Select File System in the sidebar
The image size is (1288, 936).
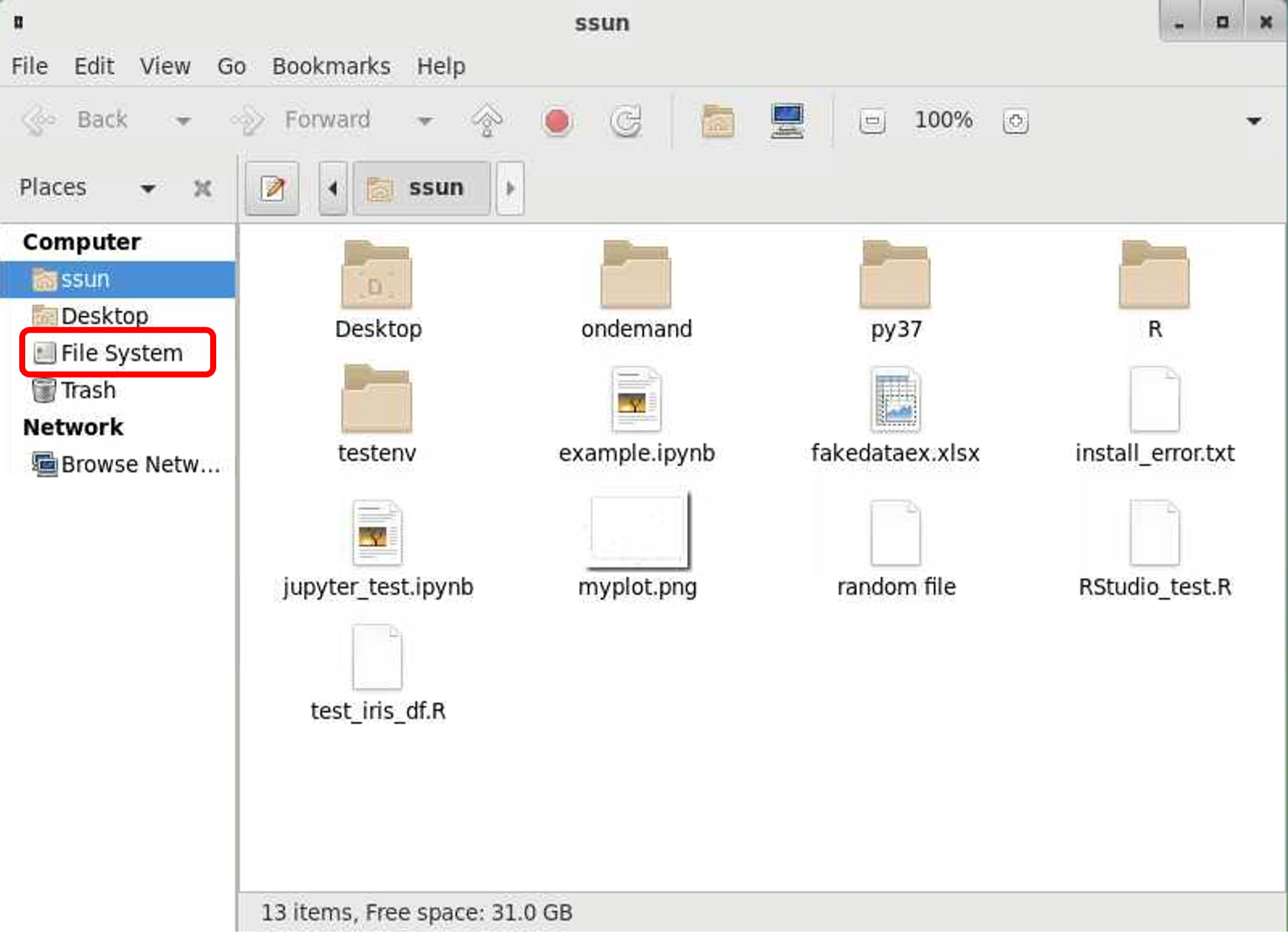coord(120,353)
